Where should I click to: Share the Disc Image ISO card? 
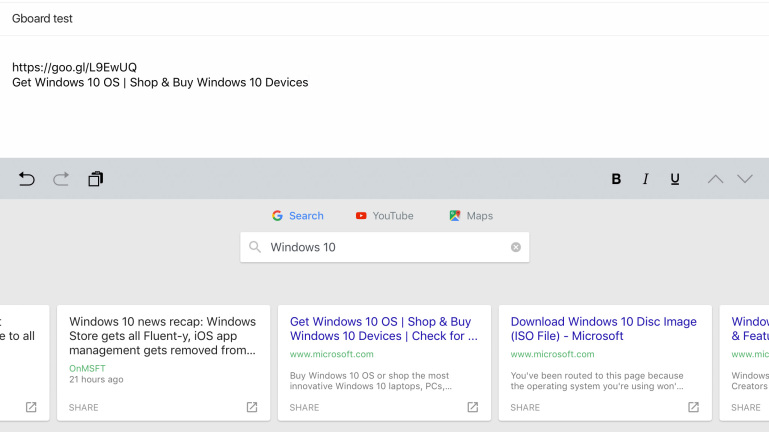(525, 407)
